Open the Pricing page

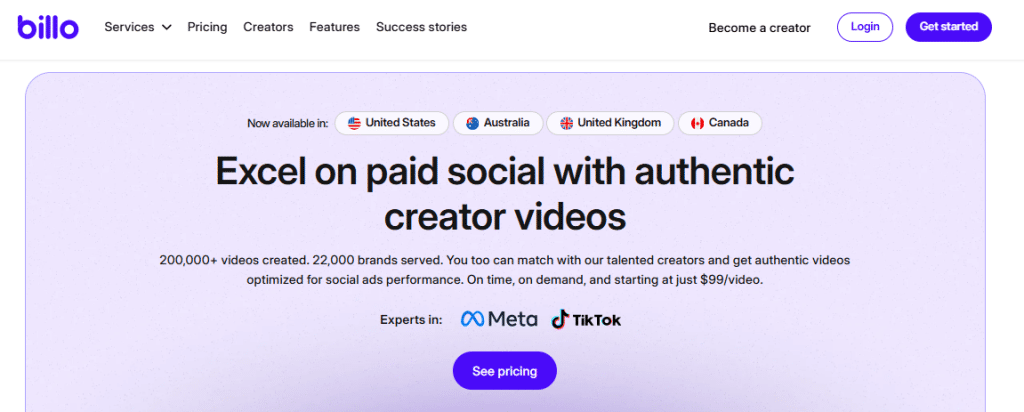(x=207, y=27)
